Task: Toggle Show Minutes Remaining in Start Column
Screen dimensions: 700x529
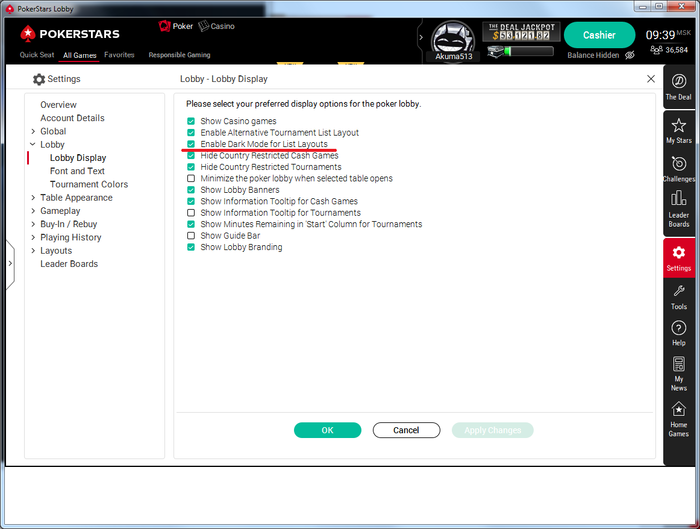Action: pos(191,224)
